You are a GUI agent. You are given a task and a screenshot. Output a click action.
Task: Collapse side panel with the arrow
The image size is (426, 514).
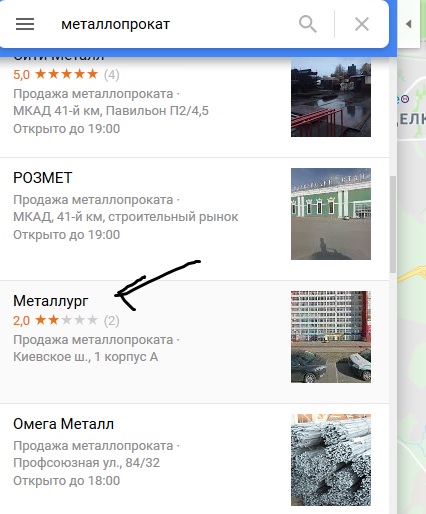click(409, 24)
